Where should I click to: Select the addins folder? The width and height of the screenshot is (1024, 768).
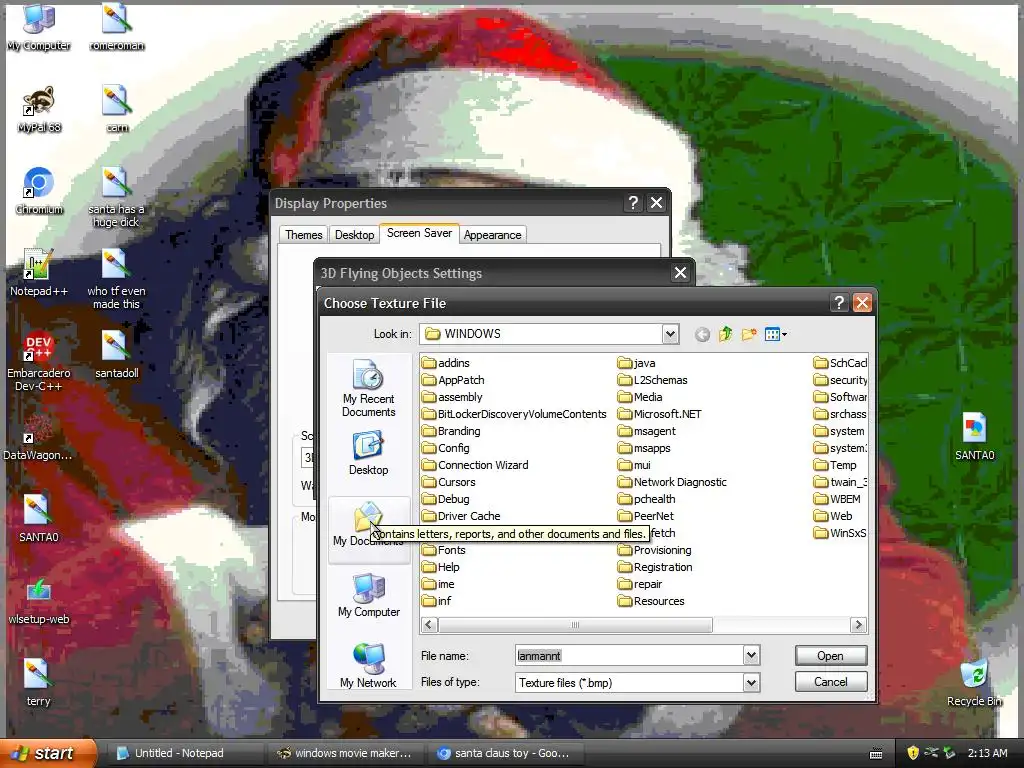[x=446, y=363]
